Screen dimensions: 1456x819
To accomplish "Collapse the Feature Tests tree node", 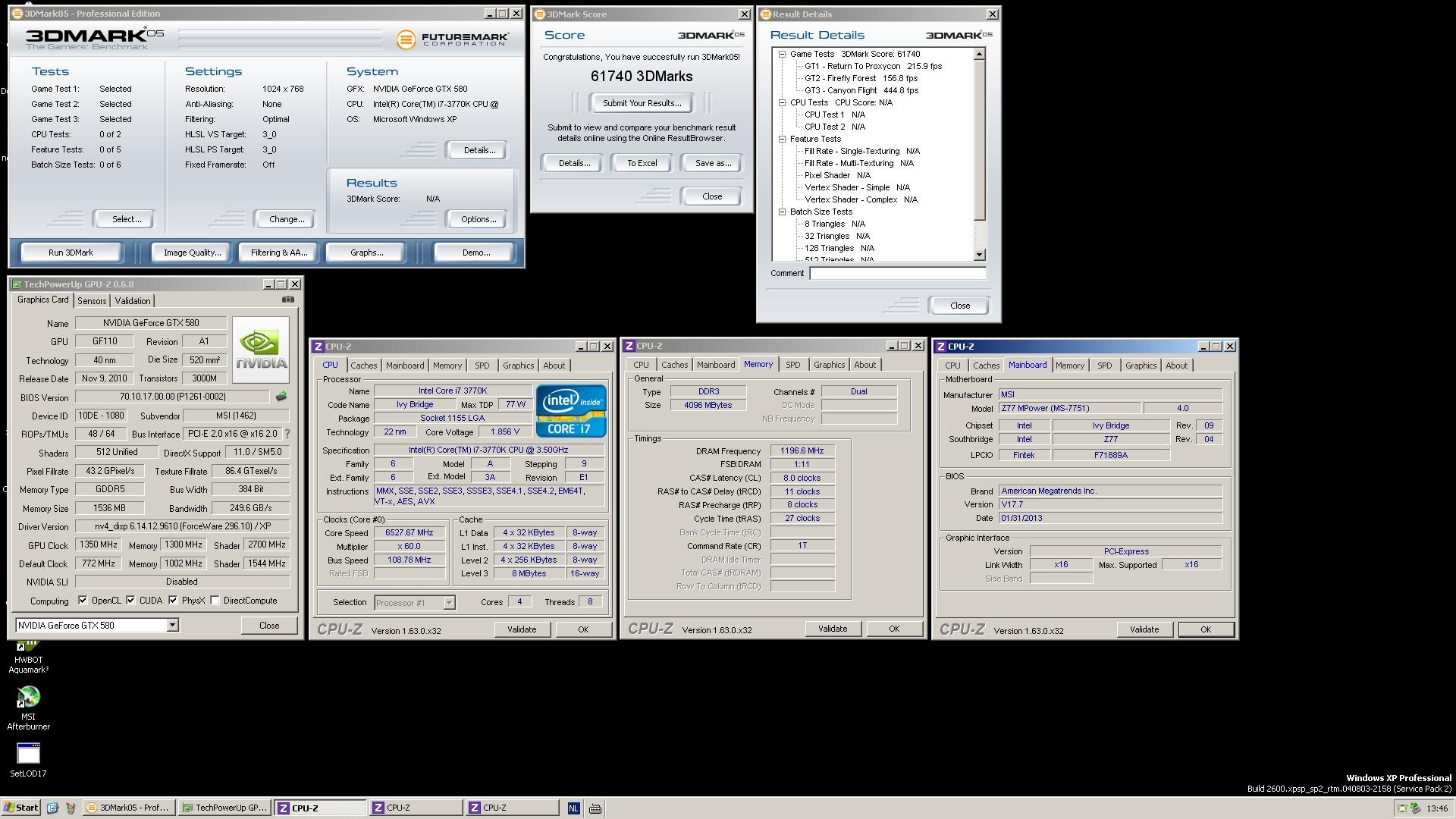I will point(782,139).
